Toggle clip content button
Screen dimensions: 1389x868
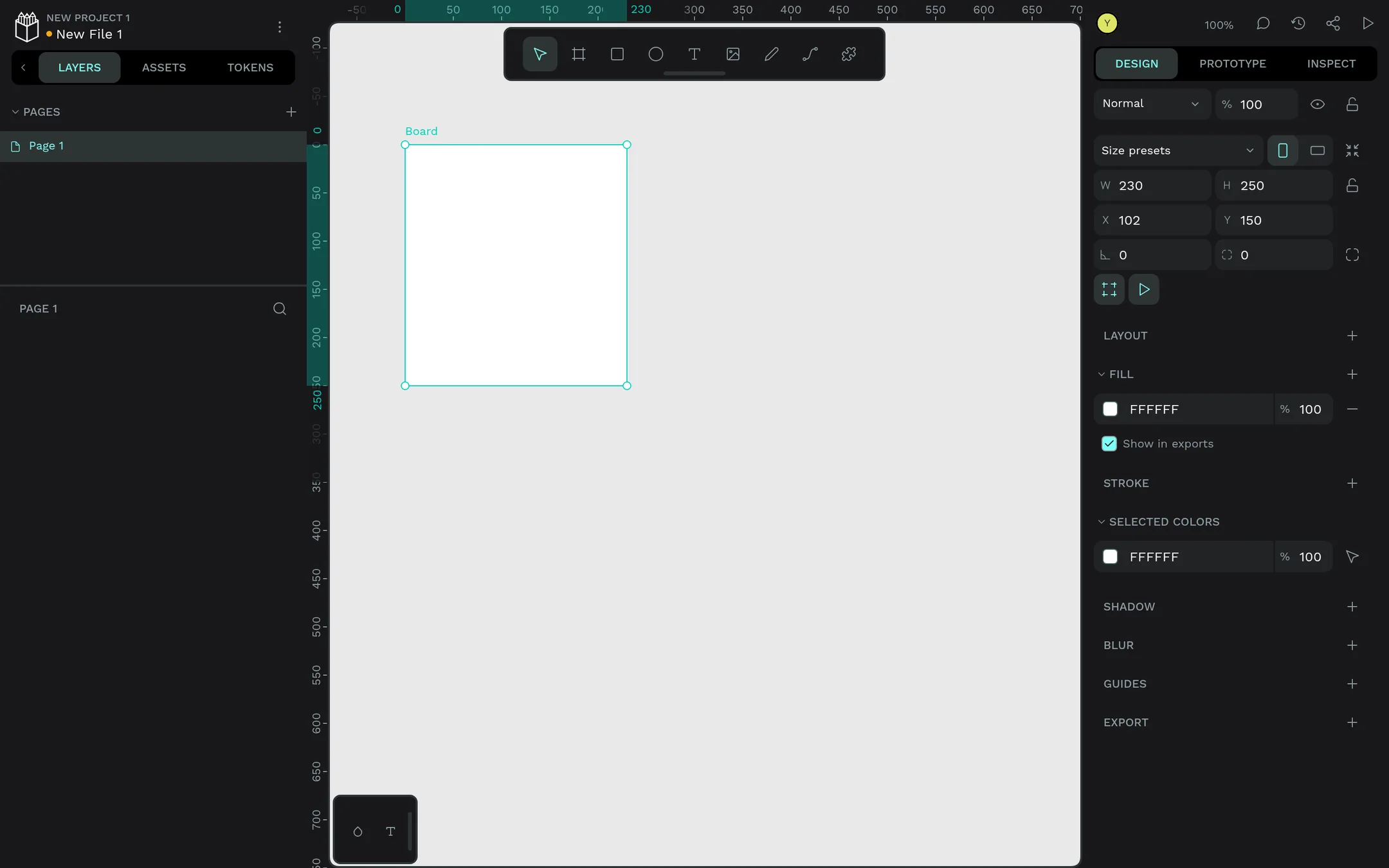click(1109, 289)
